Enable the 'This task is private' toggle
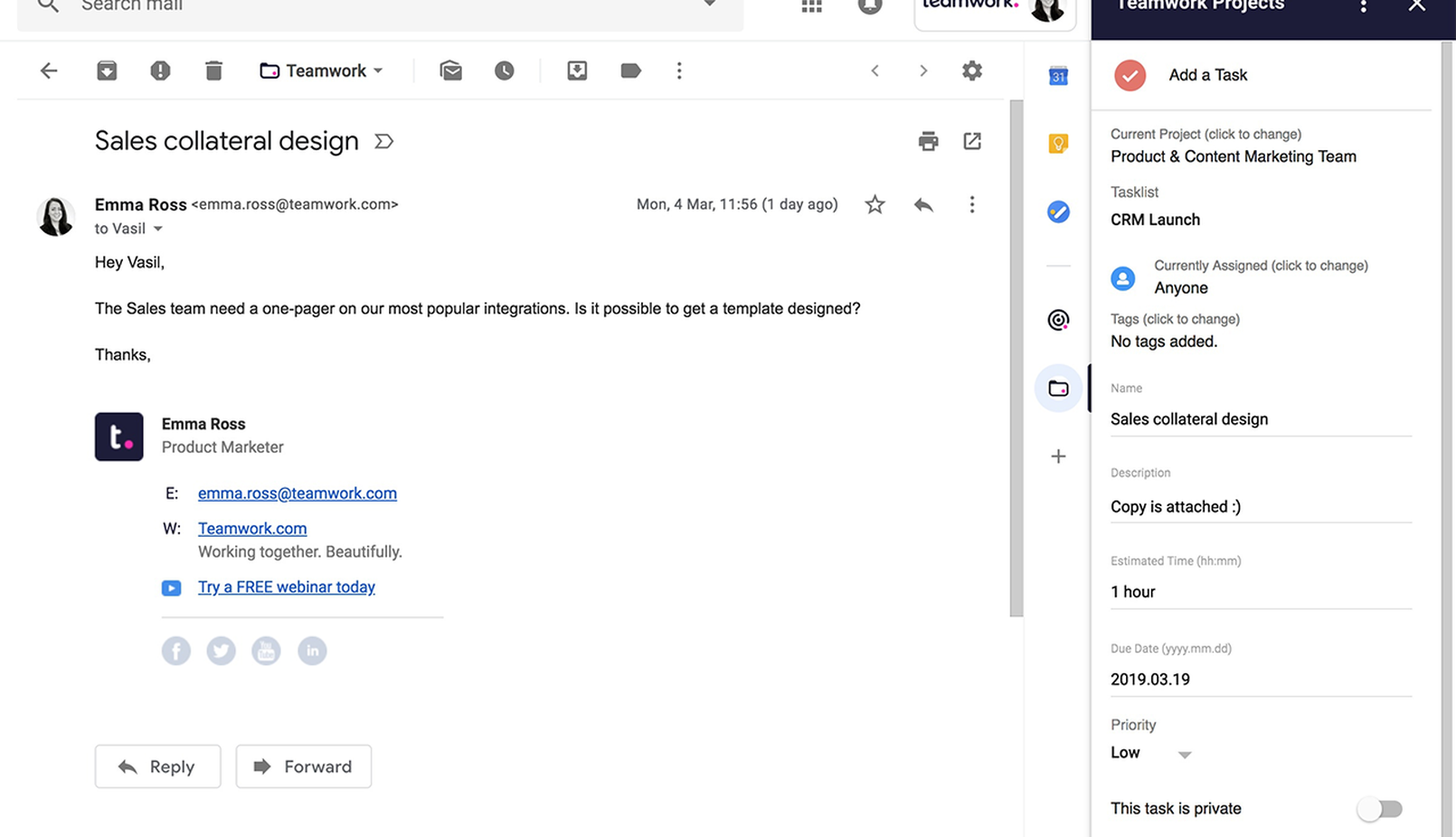 tap(1379, 809)
